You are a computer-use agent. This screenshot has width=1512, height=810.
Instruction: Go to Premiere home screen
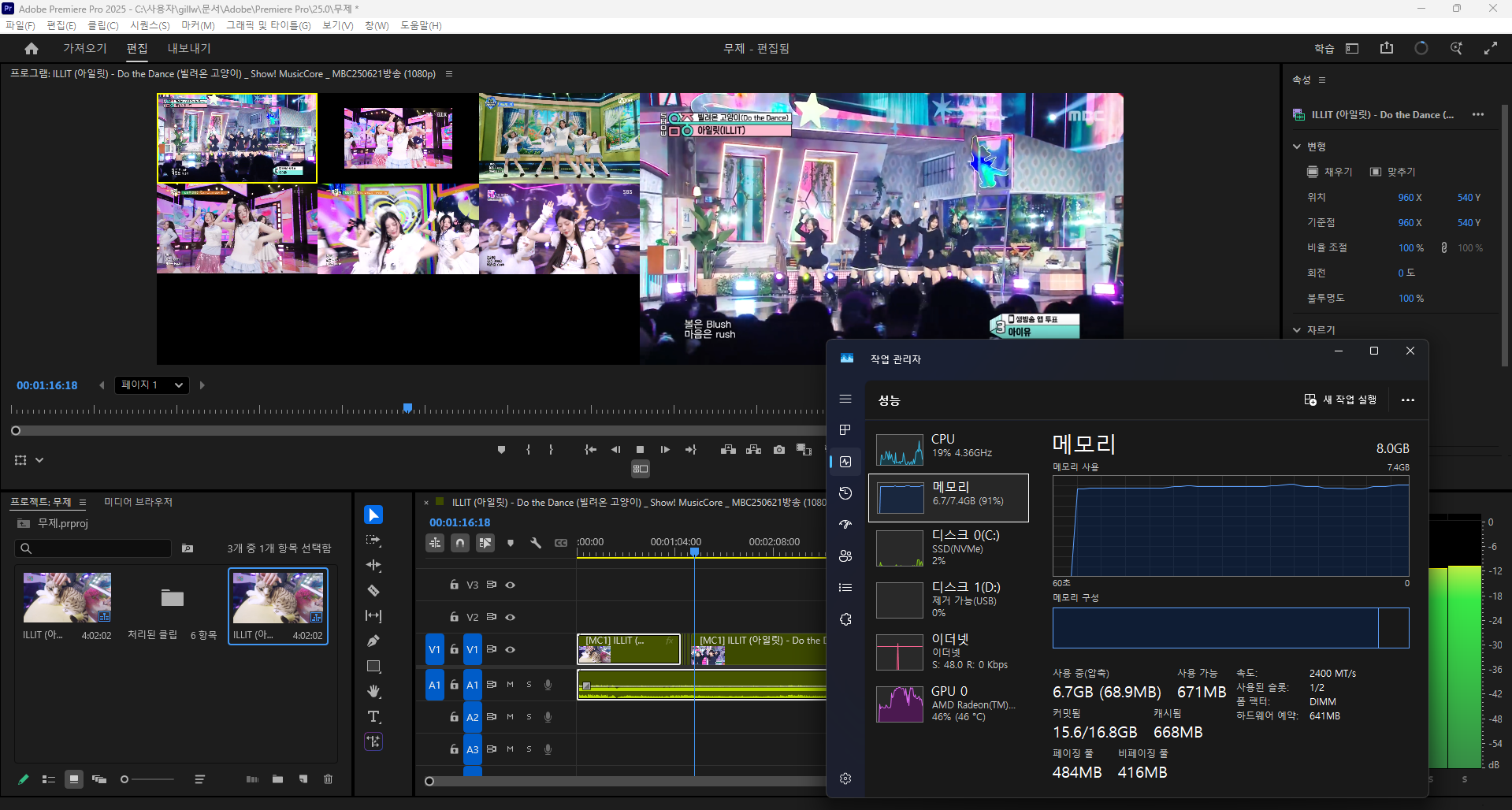tap(32, 49)
